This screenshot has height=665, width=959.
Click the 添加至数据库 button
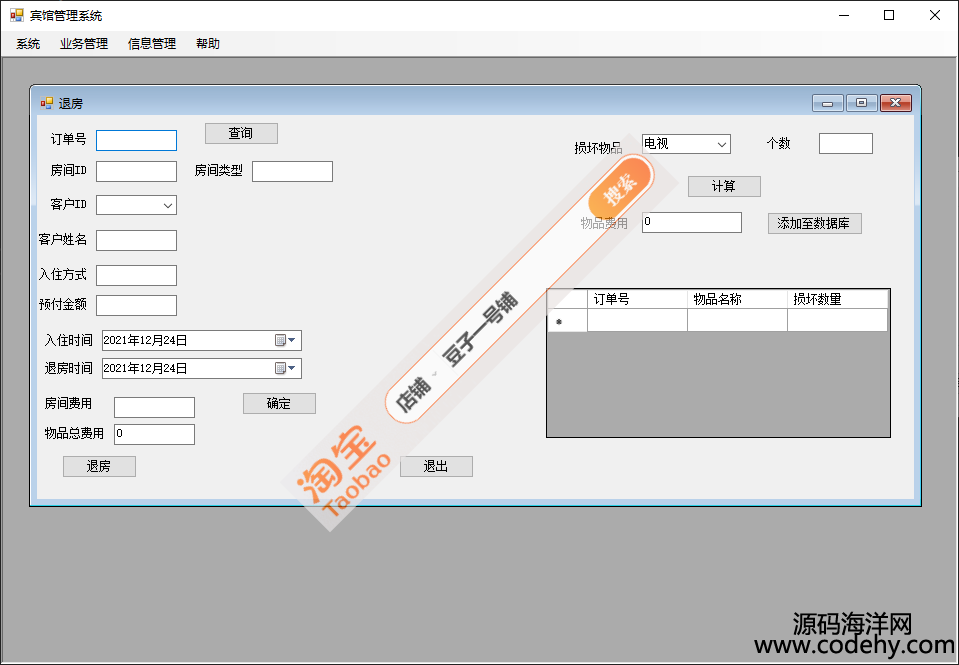815,223
